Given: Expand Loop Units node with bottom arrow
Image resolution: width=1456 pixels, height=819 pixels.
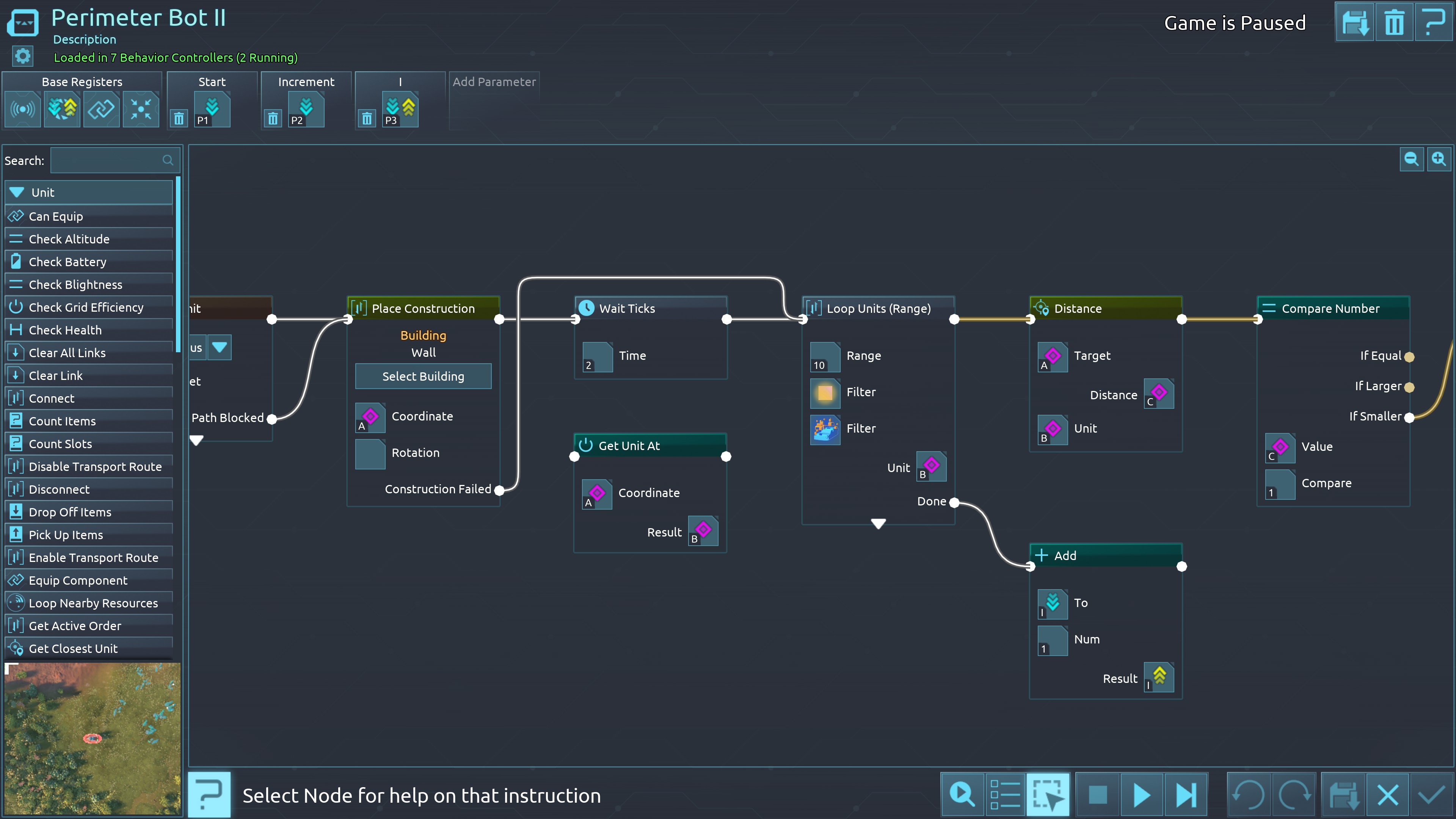Looking at the screenshot, I should pos(878,523).
